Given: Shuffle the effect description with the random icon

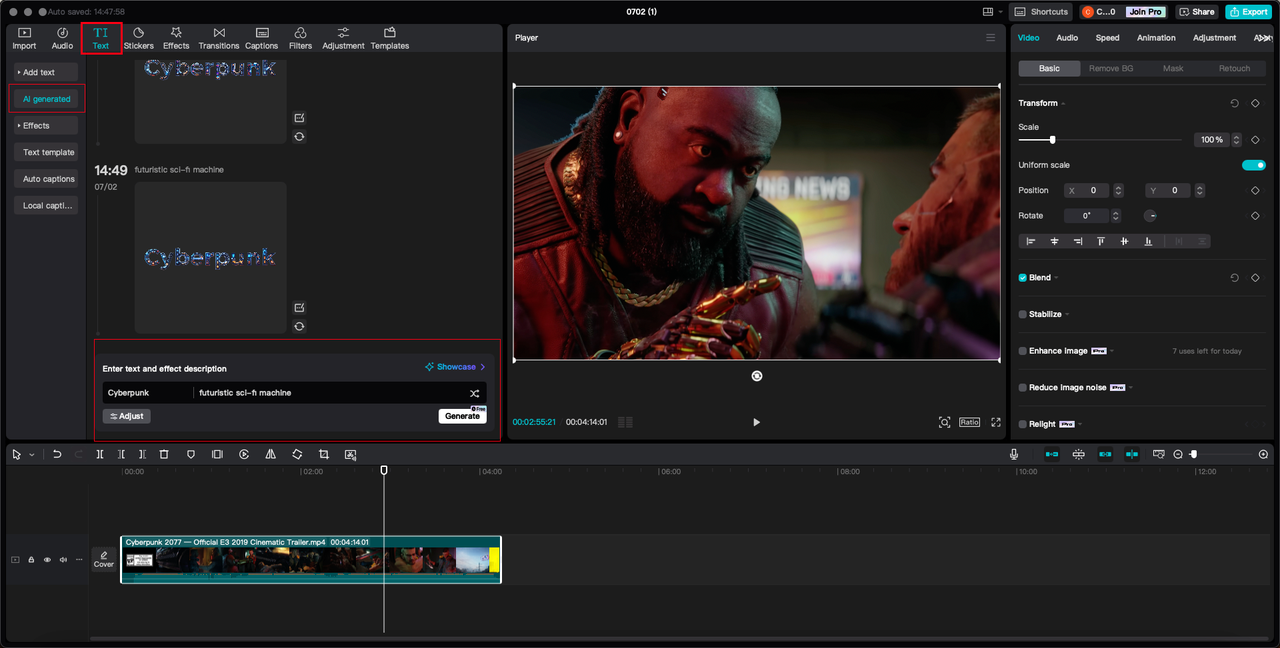Looking at the screenshot, I should pos(475,393).
